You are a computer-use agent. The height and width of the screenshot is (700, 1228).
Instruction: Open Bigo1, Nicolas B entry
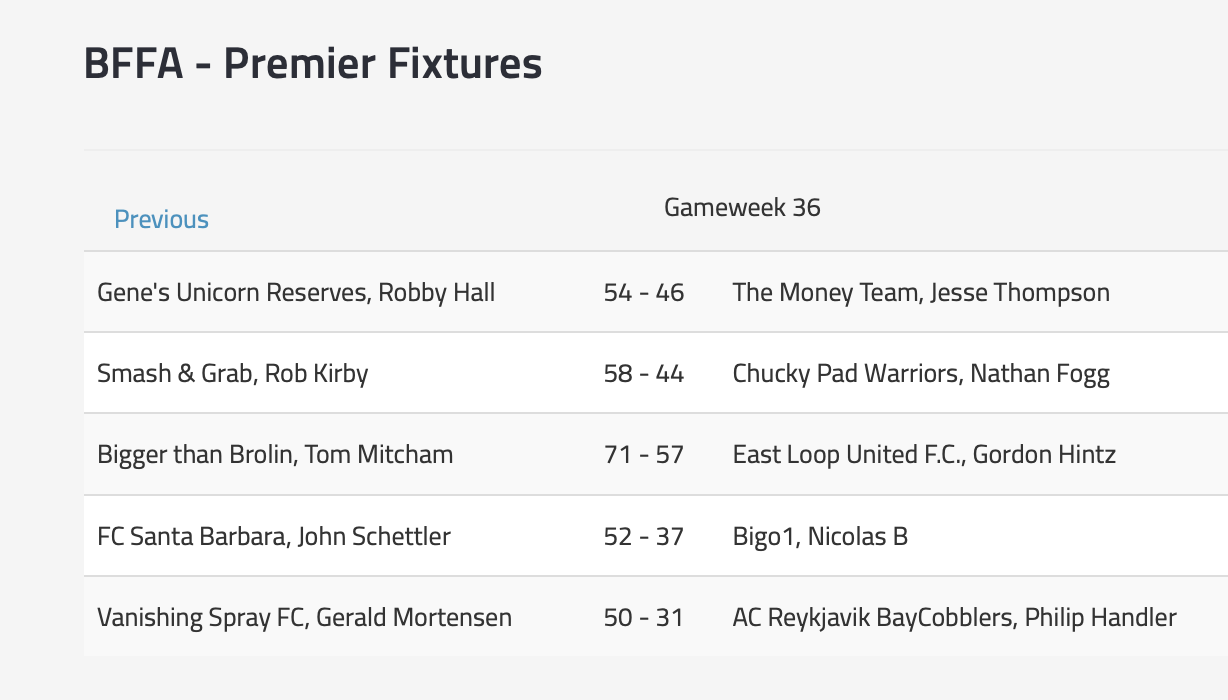tap(820, 536)
